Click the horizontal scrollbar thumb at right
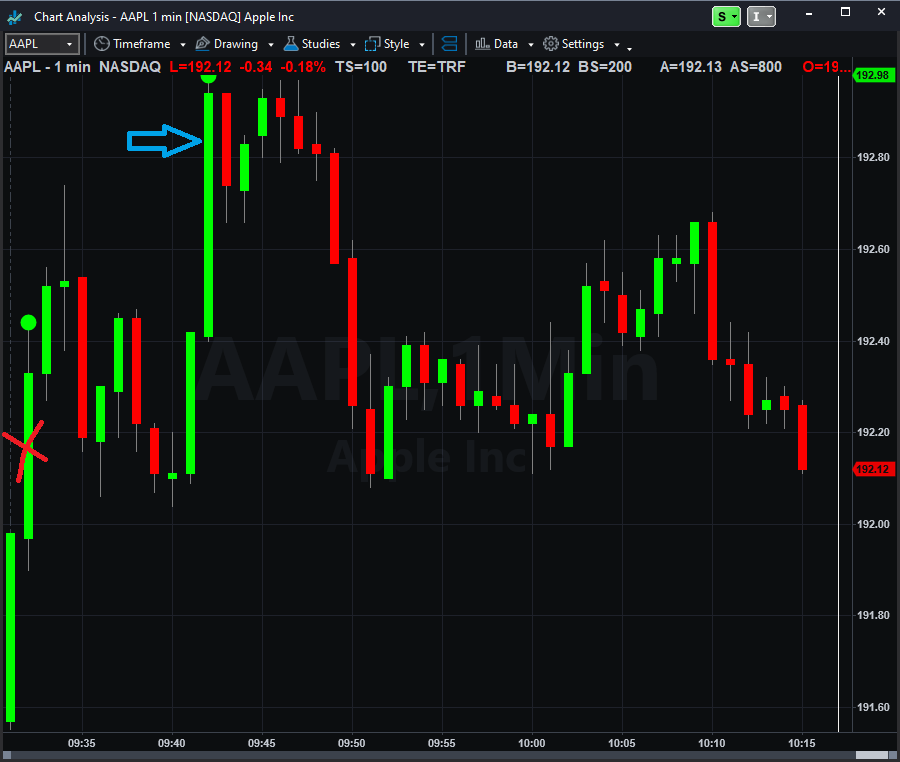This screenshot has height=762, width=900. (872, 755)
